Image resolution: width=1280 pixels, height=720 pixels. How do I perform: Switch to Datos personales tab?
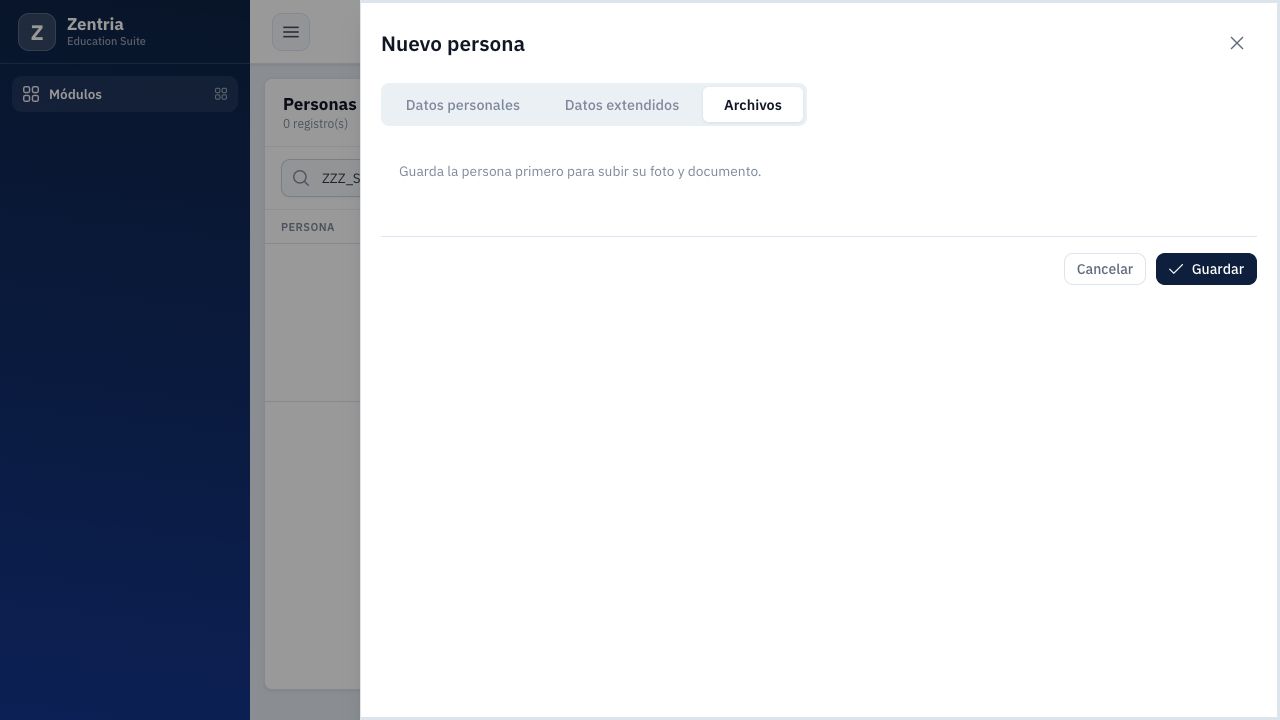463,105
